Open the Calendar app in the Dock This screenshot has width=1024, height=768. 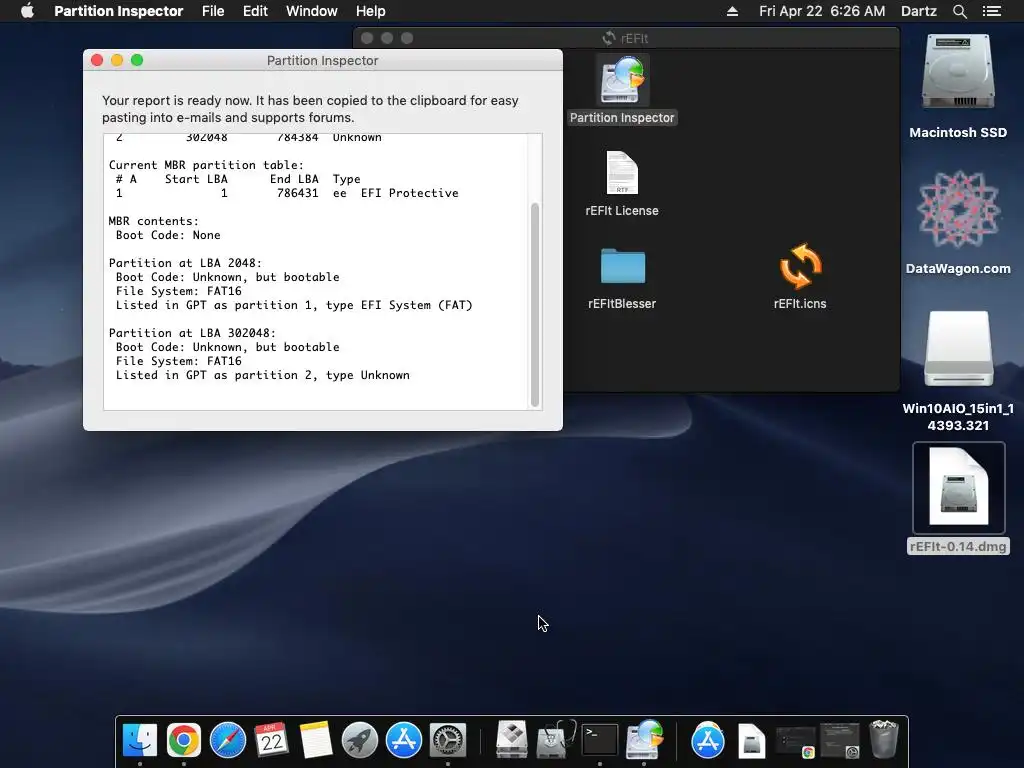pyautogui.click(x=271, y=740)
